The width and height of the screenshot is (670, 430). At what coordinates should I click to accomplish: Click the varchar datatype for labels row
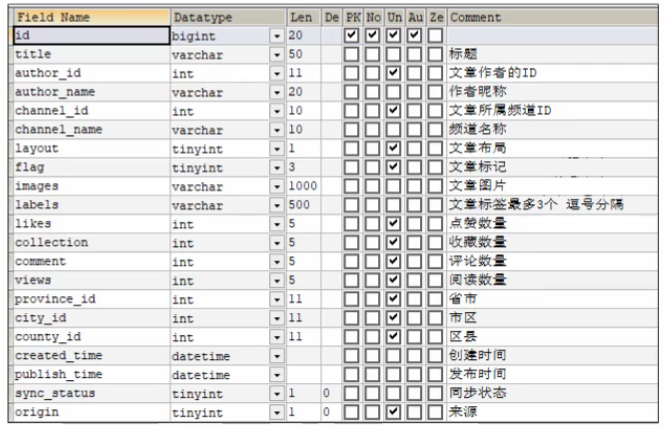(x=197, y=206)
